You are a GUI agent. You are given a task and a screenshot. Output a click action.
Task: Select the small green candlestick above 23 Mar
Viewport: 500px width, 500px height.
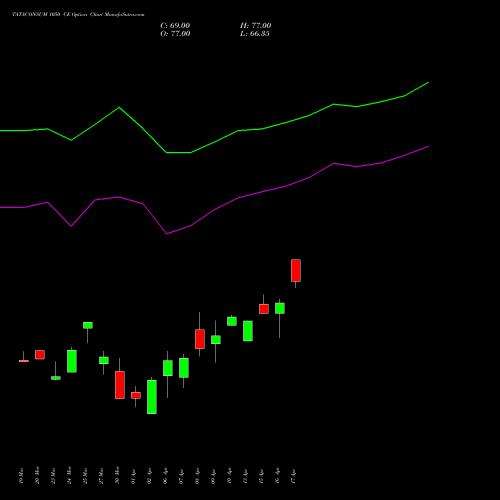56,378
